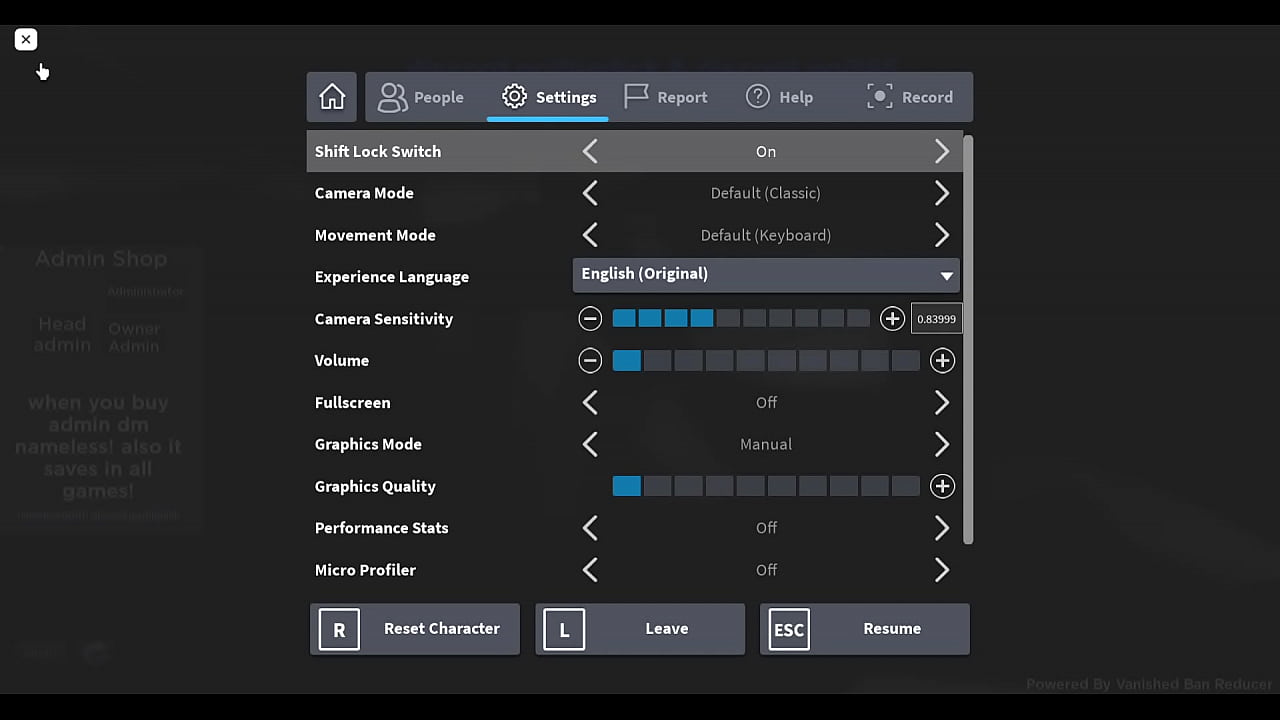Switch Graphics Mode using the right arrow
Viewport: 1280px width, 720px height.
[x=941, y=444]
